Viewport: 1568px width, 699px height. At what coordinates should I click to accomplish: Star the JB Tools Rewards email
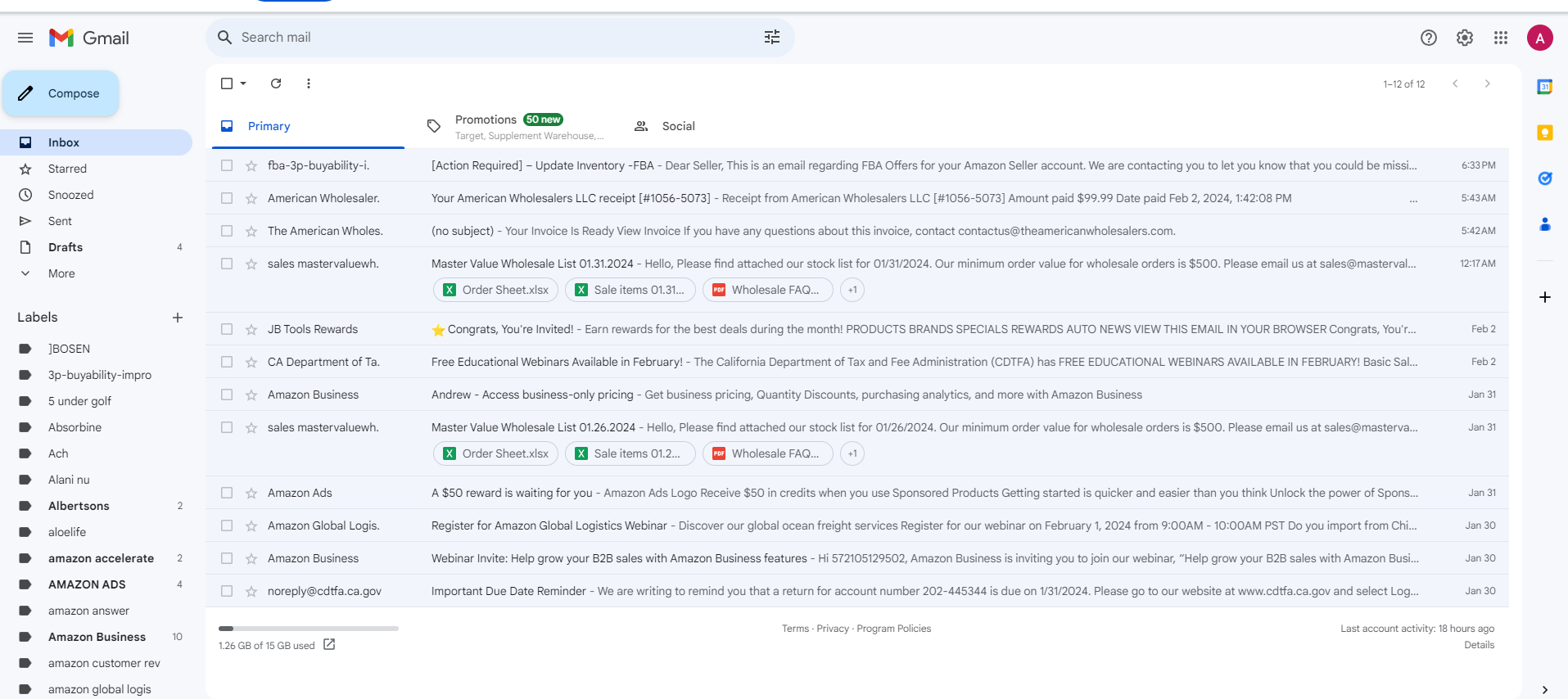point(251,329)
